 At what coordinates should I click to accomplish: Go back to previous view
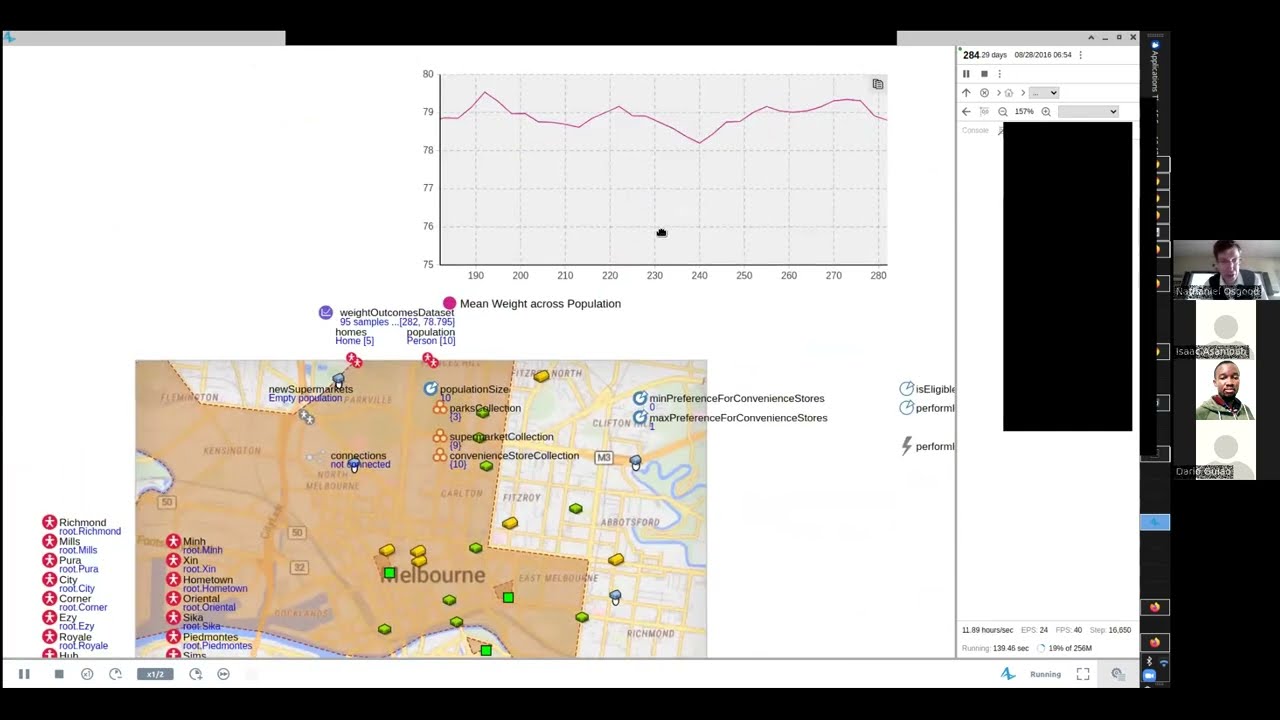coord(966,112)
